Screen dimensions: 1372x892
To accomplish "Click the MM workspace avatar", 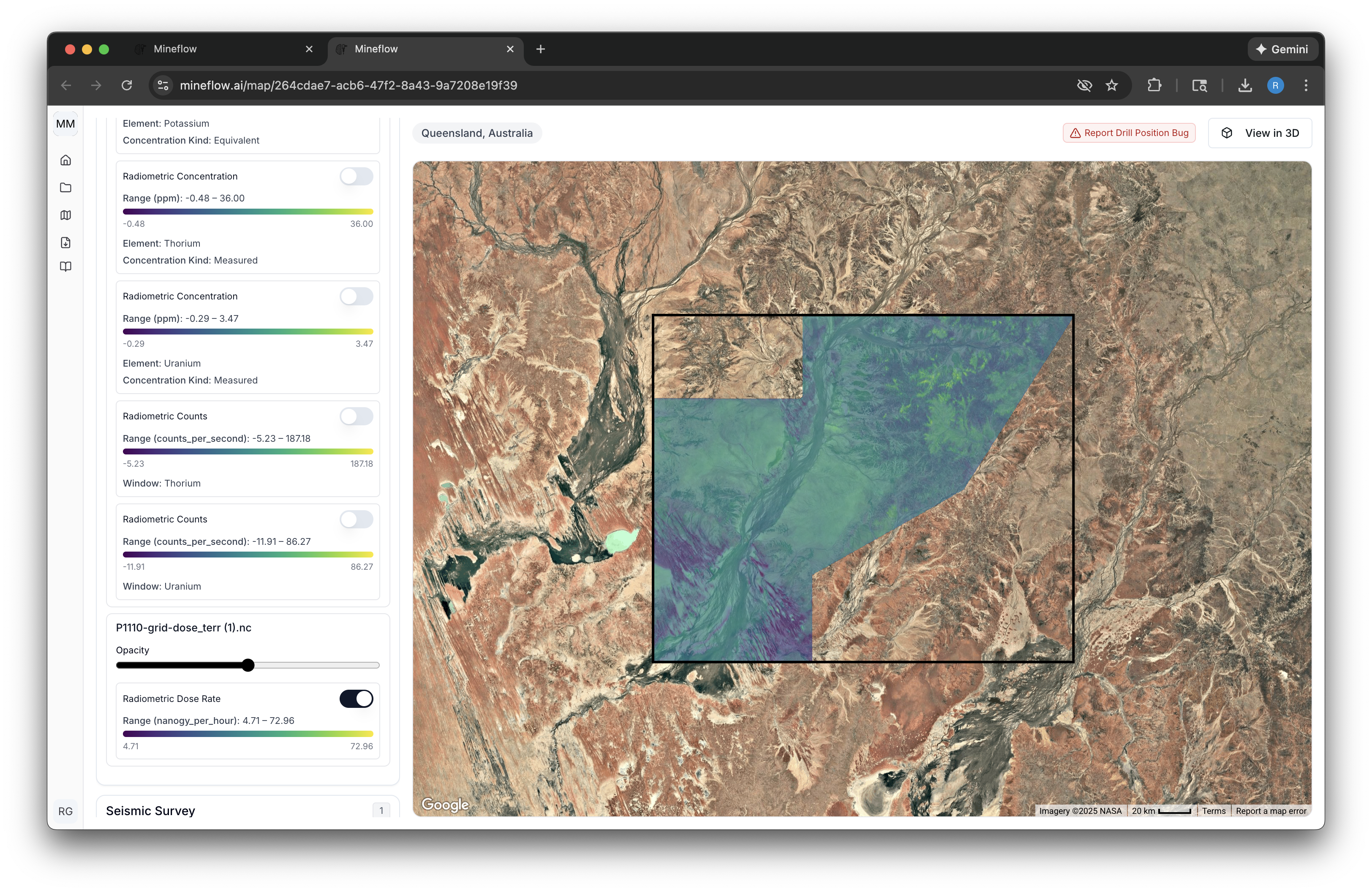I will click(x=66, y=123).
